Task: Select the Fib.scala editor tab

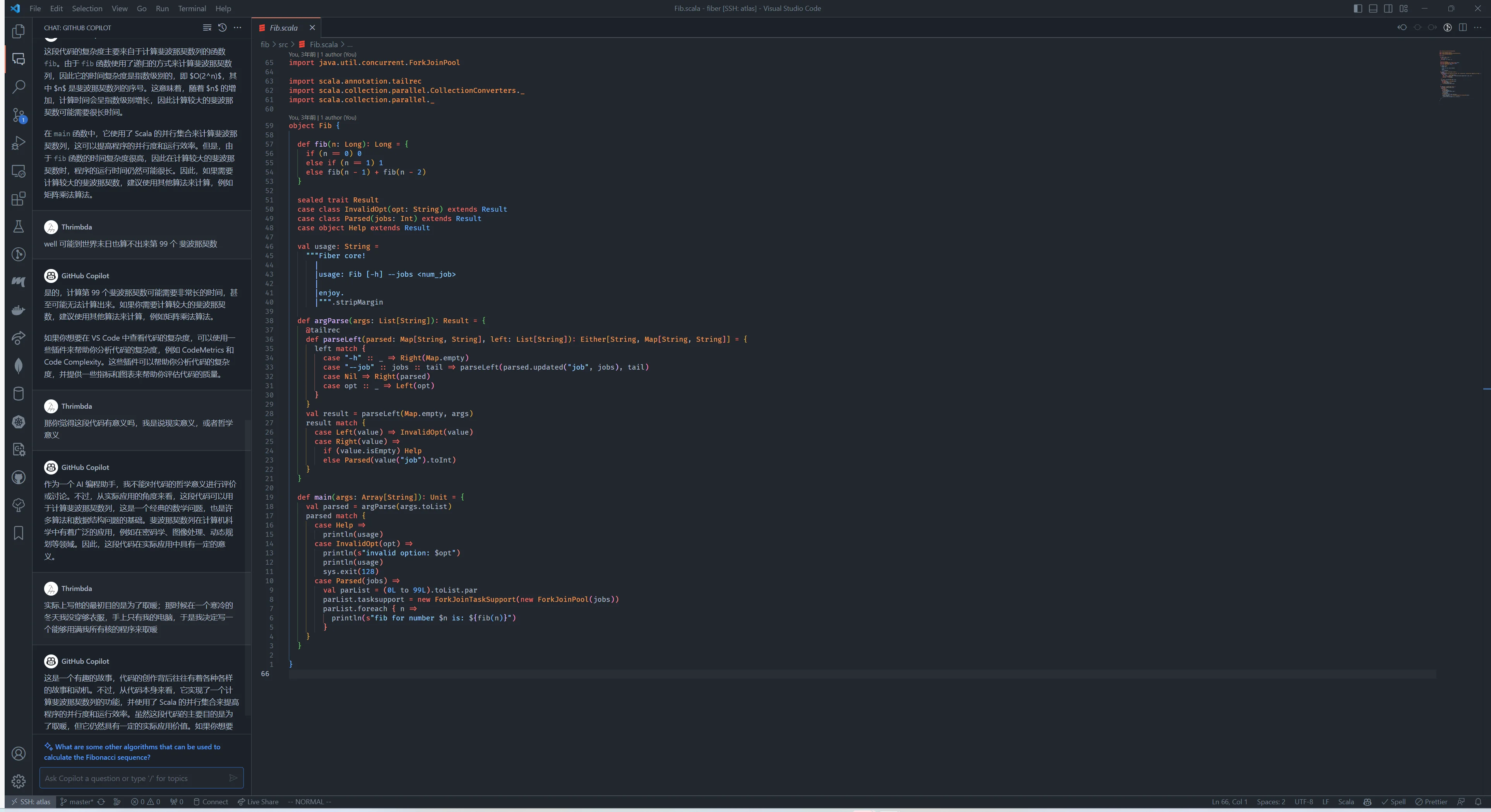Action: [x=283, y=28]
